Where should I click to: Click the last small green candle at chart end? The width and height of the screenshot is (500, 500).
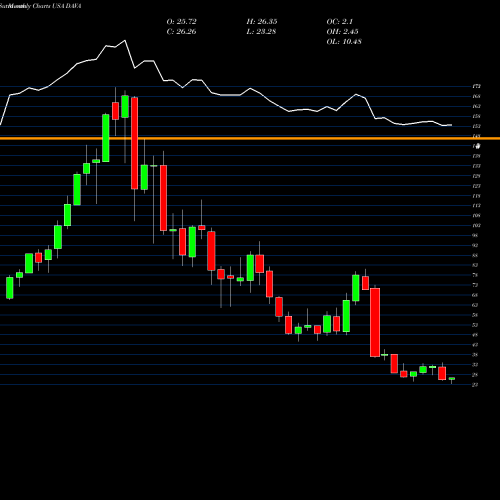[452, 379]
